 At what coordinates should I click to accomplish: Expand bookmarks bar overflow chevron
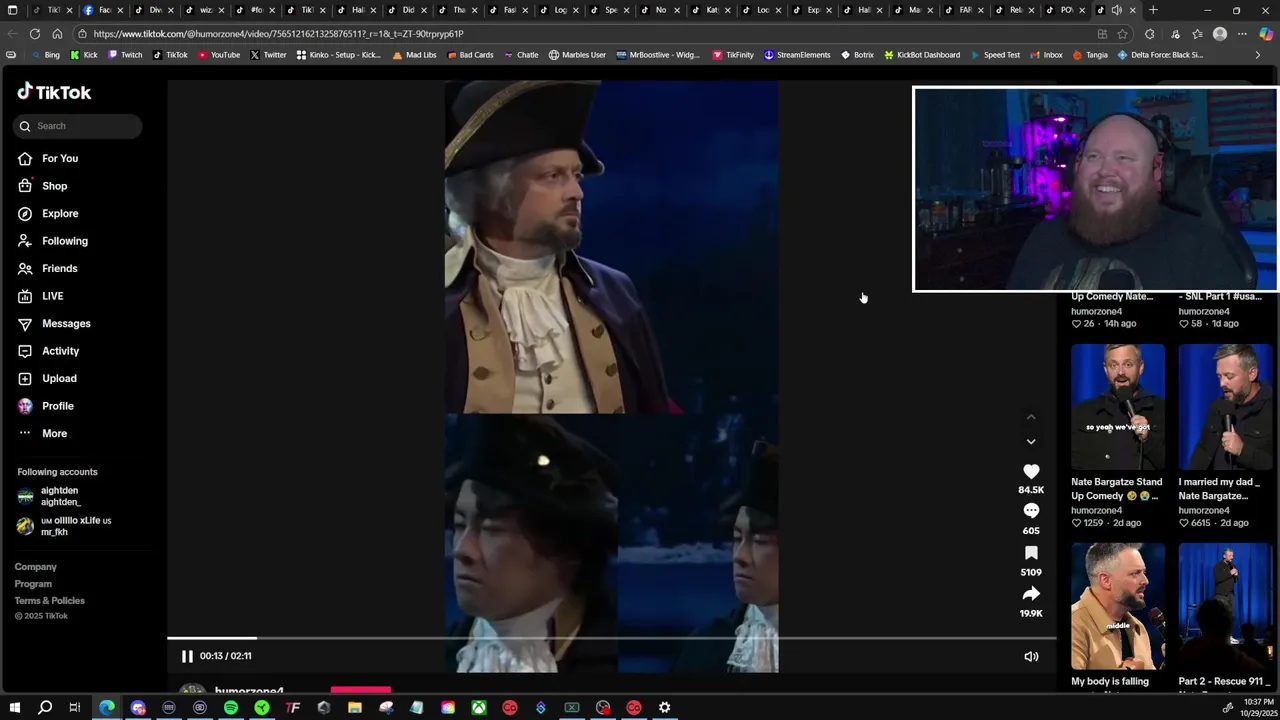point(1258,55)
